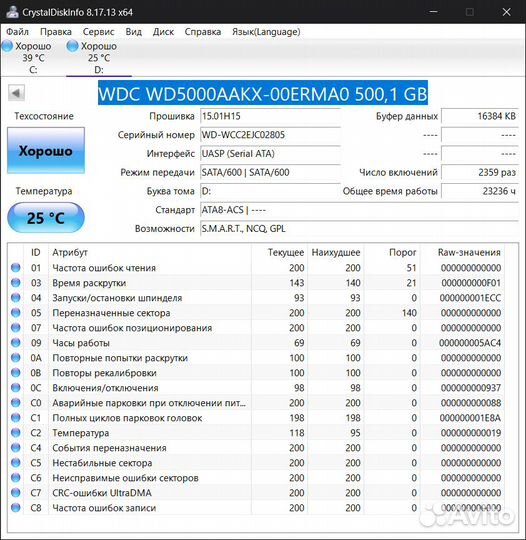Image resolution: width=526 pixels, height=540 pixels.
Task: Select the row Запуски/остановки шпинделя
Action: 257,298
